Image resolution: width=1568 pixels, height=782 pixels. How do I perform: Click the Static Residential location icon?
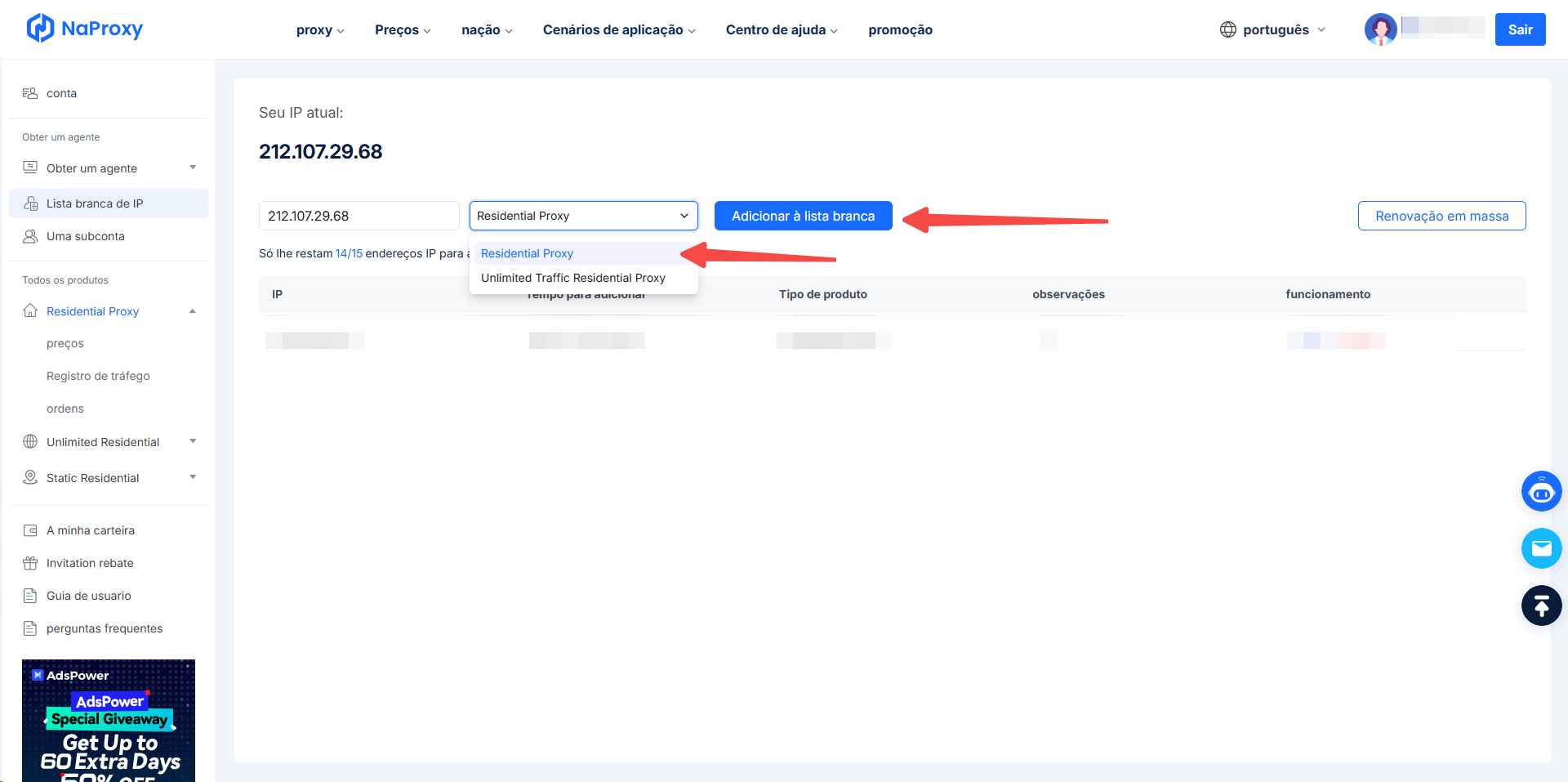pos(30,477)
